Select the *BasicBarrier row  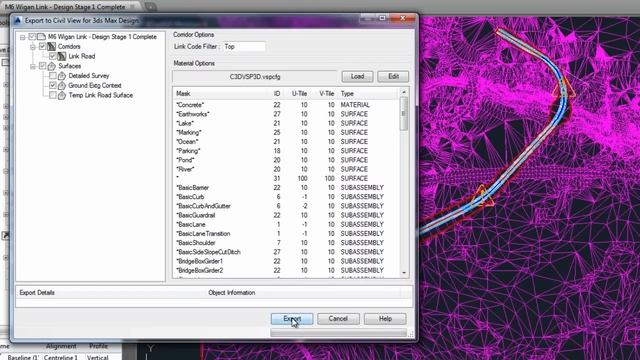pos(287,188)
